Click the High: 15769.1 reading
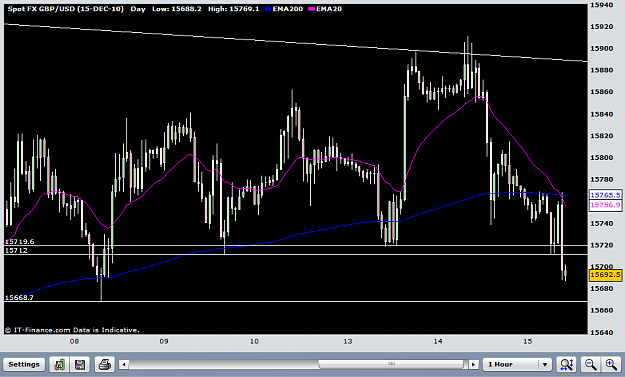Image resolution: width=625 pixels, height=377 pixels. 233,9
